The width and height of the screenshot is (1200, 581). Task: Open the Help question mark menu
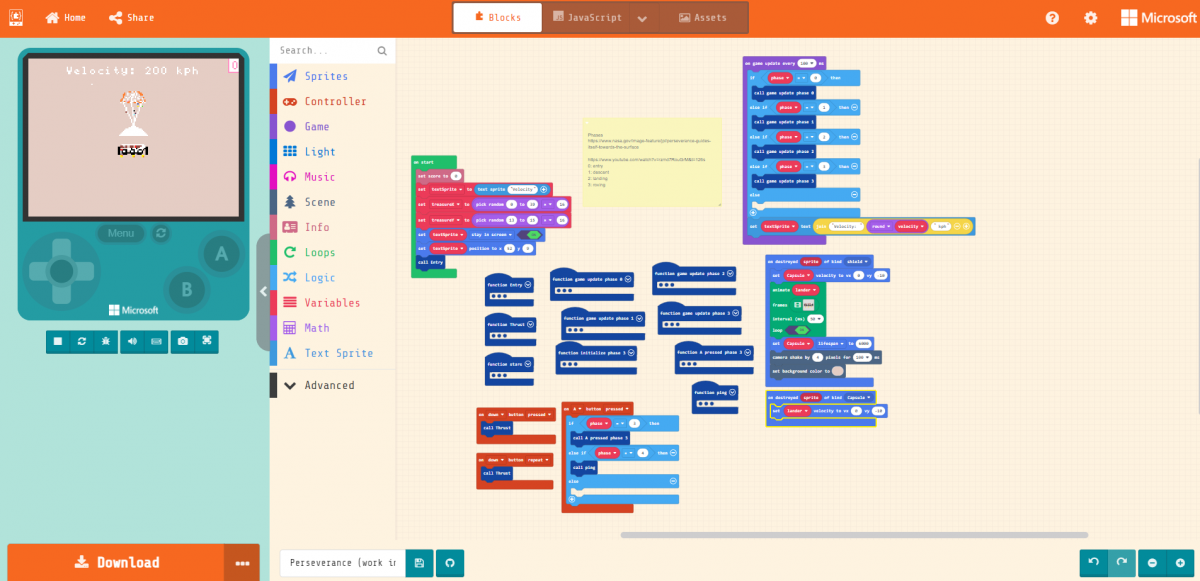click(x=1052, y=18)
